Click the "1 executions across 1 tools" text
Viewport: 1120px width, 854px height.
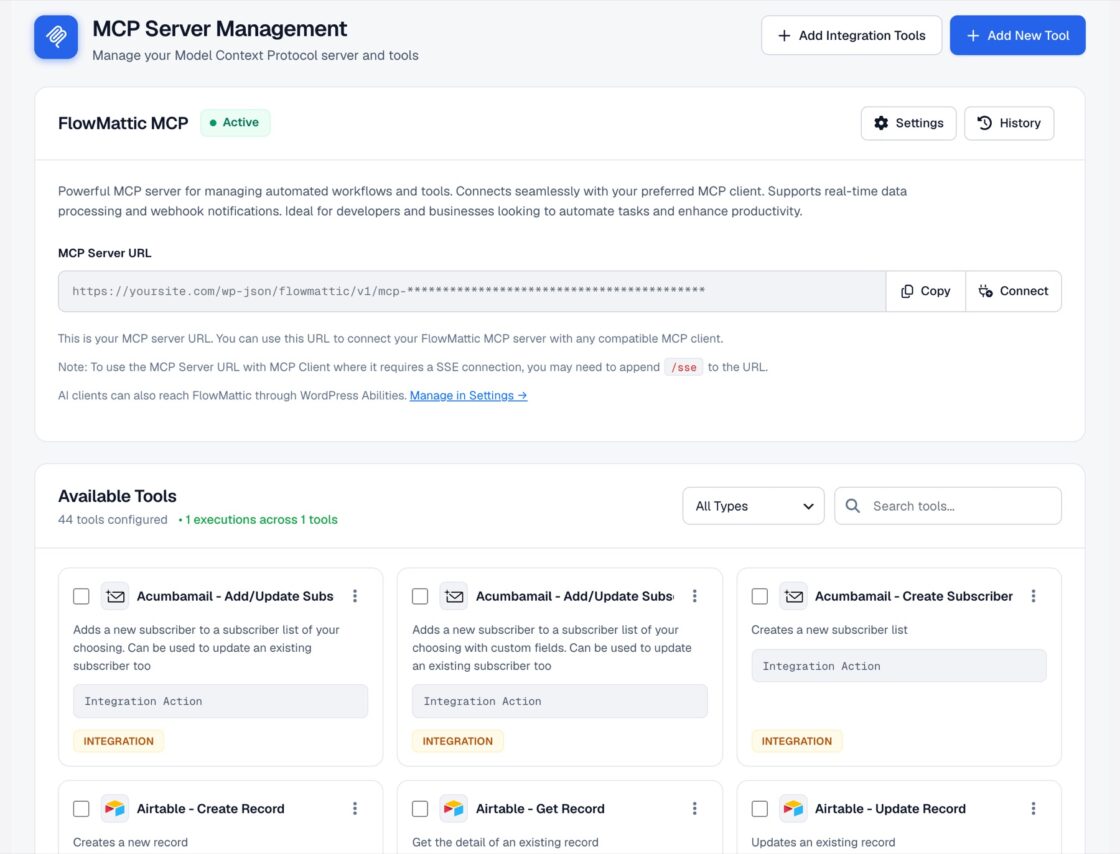(x=261, y=520)
